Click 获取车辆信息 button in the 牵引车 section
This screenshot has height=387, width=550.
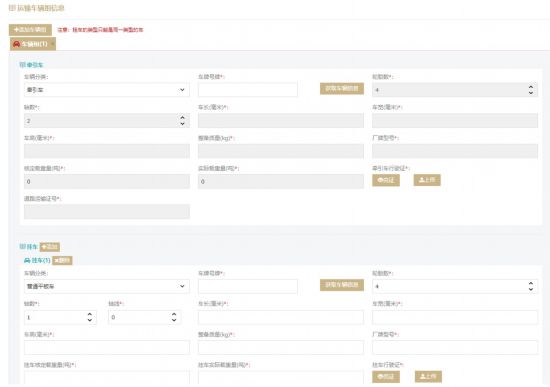tap(342, 88)
